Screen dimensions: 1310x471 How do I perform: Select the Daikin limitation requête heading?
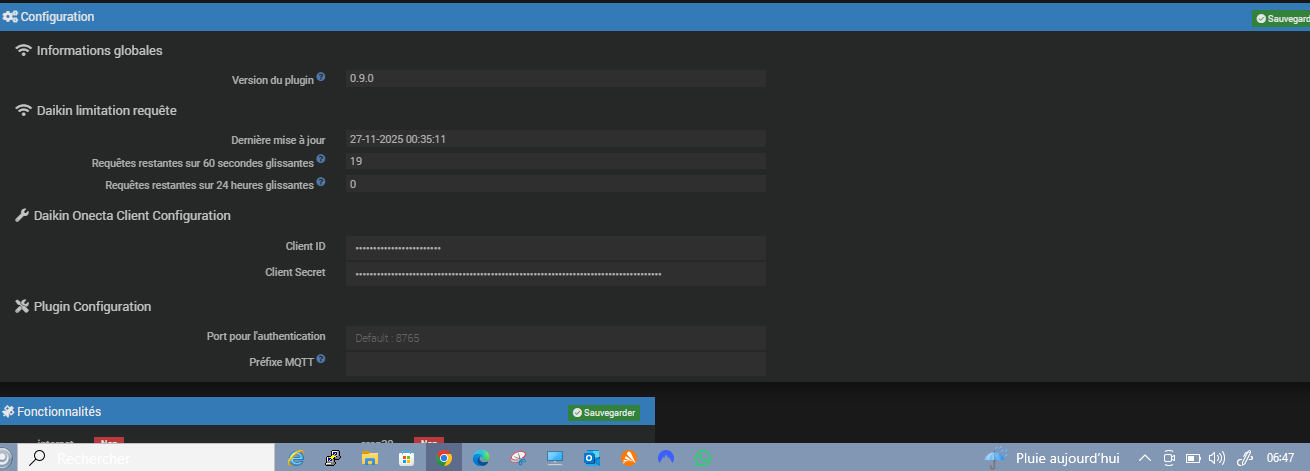coord(107,110)
